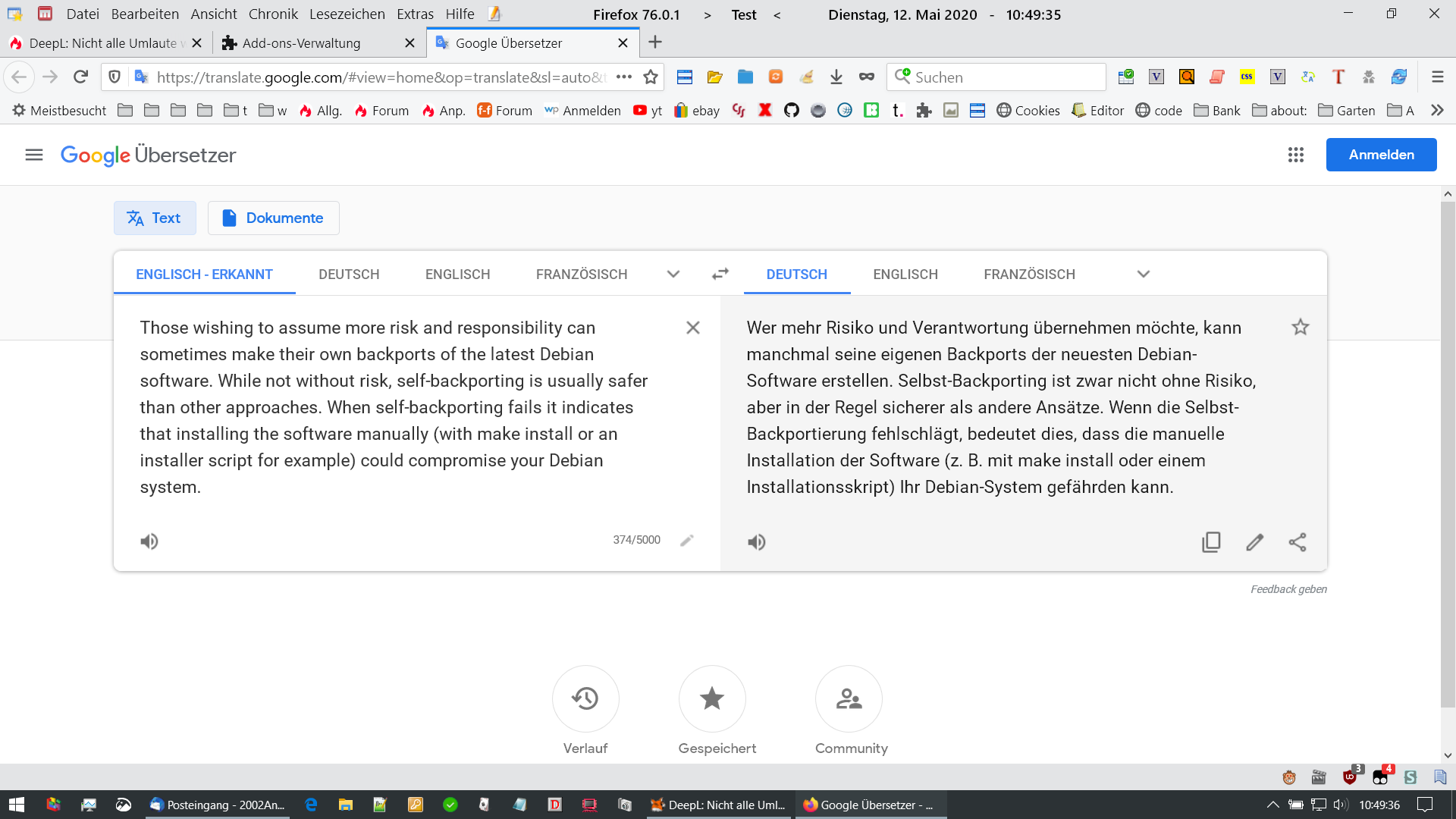This screenshot has height=819, width=1456.
Task: Bookmark page with address bar star
Action: (x=650, y=77)
